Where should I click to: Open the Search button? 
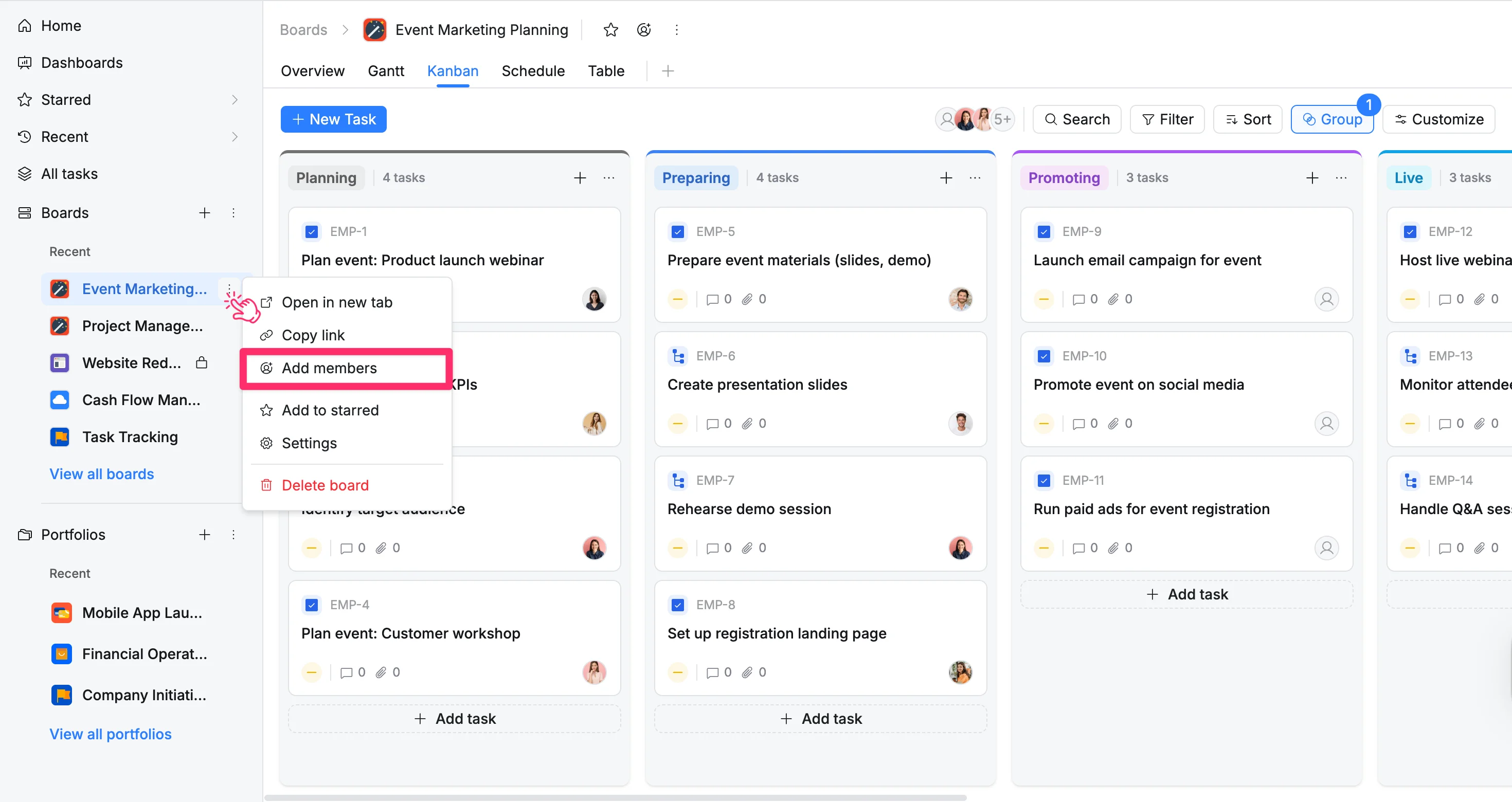[x=1077, y=119]
